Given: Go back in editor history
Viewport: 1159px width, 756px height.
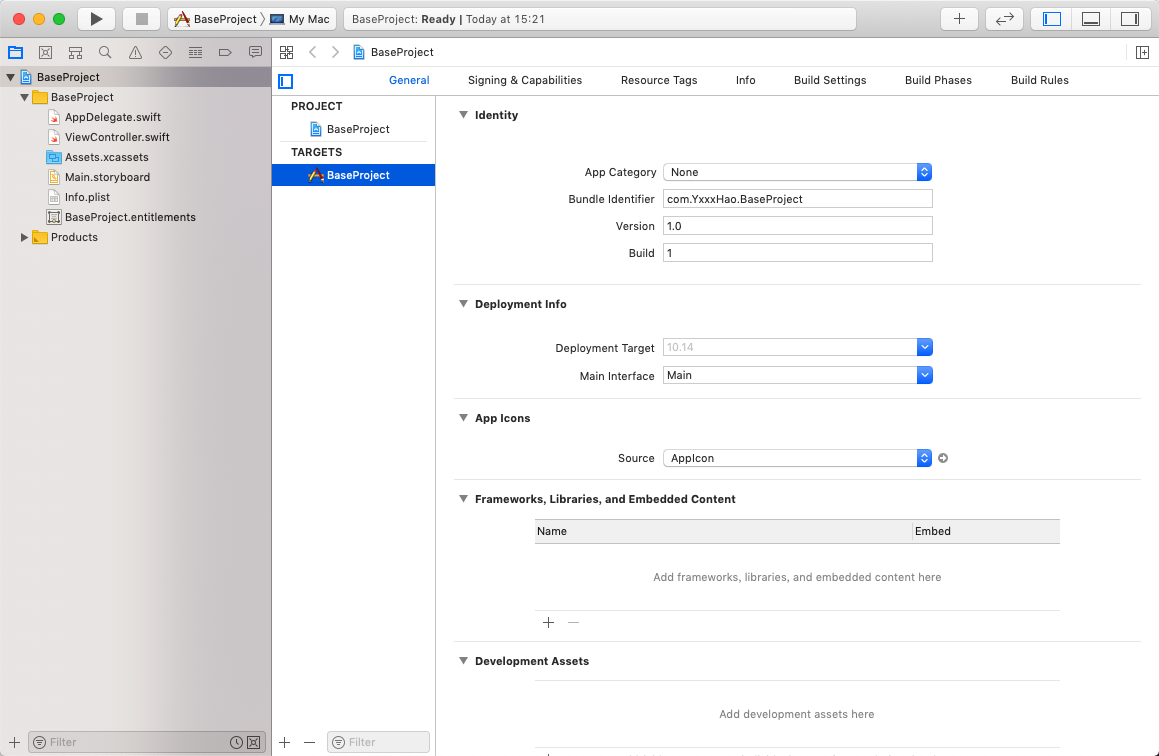Looking at the screenshot, I should (313, 52).
